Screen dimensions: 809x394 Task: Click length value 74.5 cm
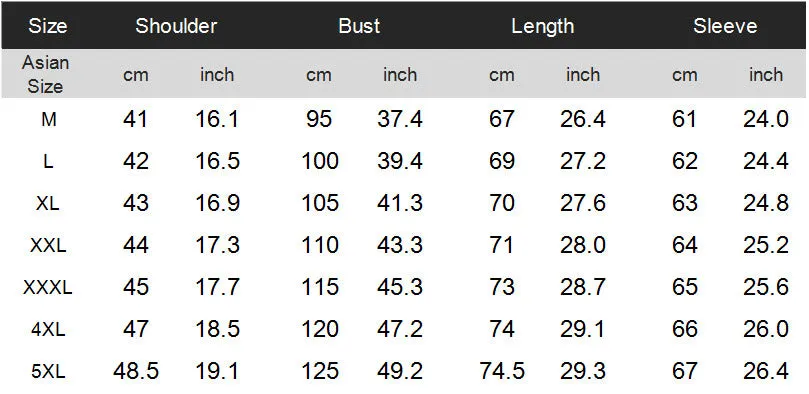502,371
